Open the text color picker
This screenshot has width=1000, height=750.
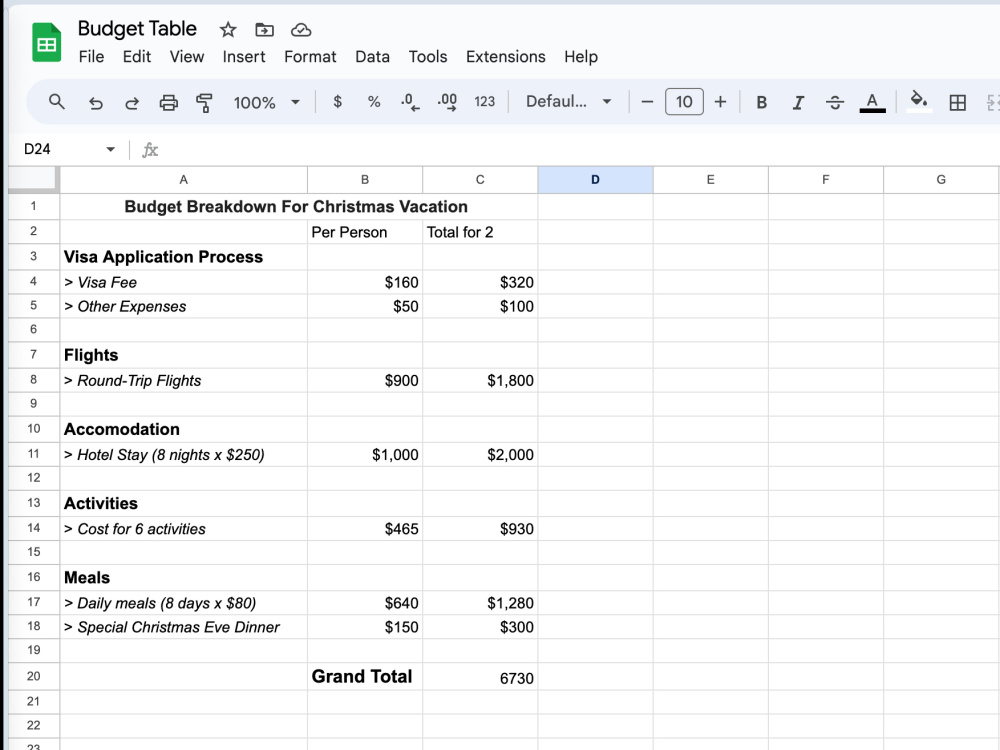(x=872, y=102)
